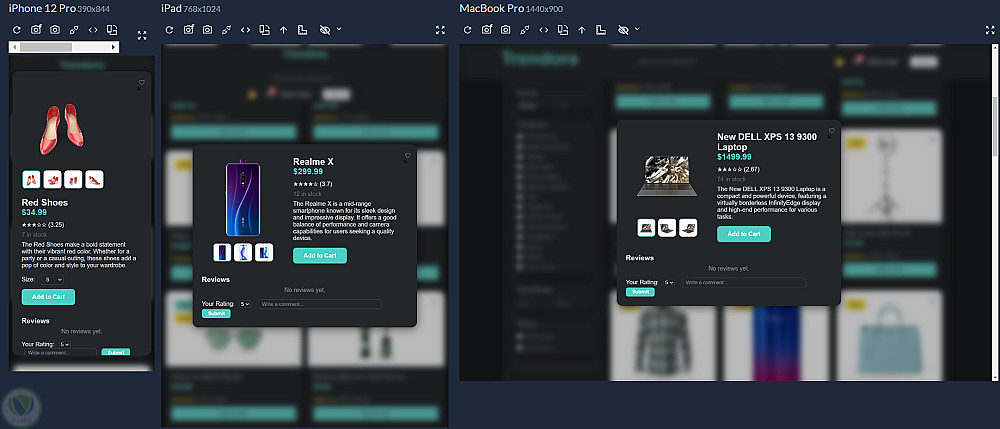Screen dimensions: 1000x429
Task: Add the DELL XPS 13 laptop to cart
Action: tap(744, 234)
